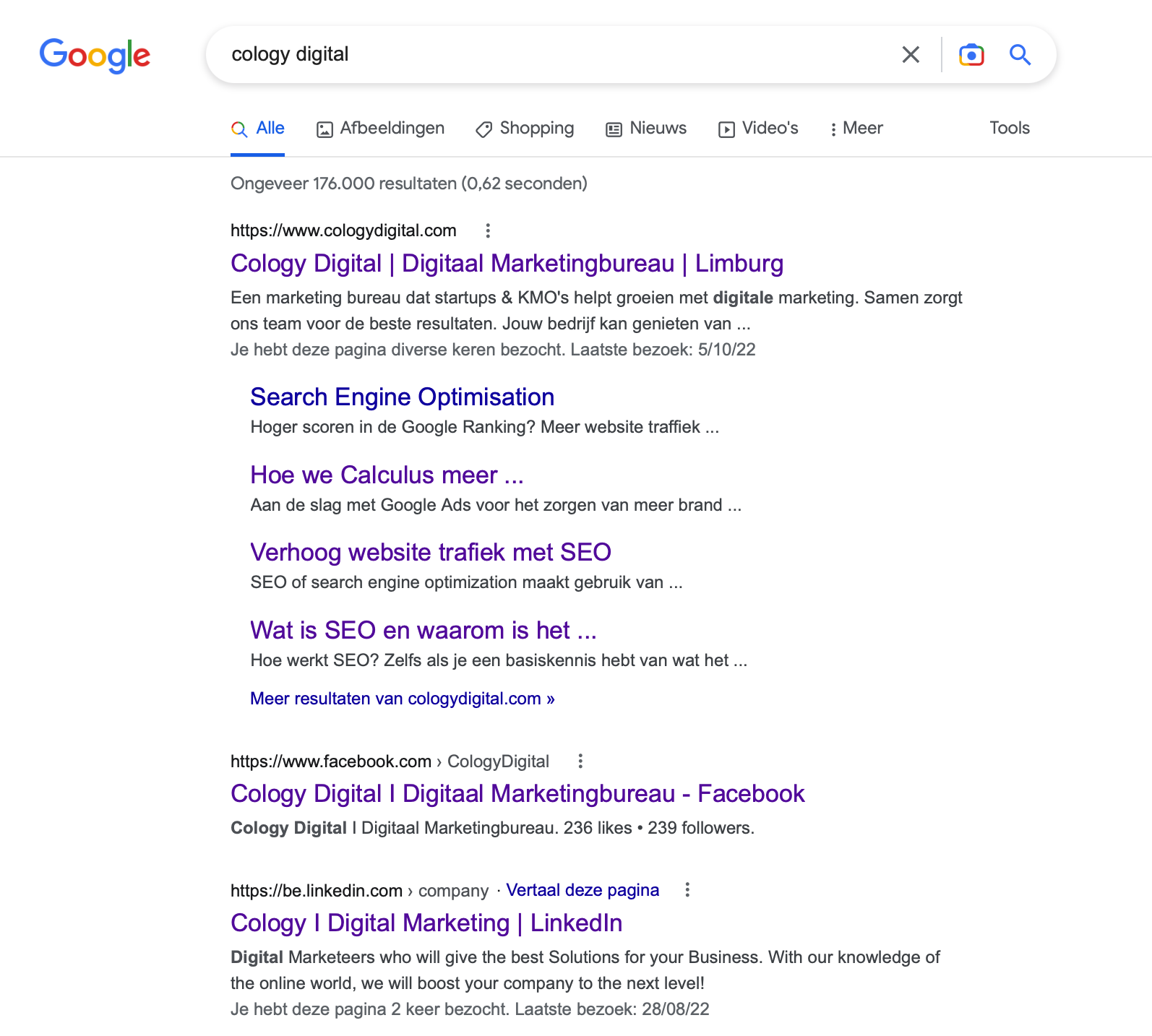Open search by image camera icon

pos(971,55)
